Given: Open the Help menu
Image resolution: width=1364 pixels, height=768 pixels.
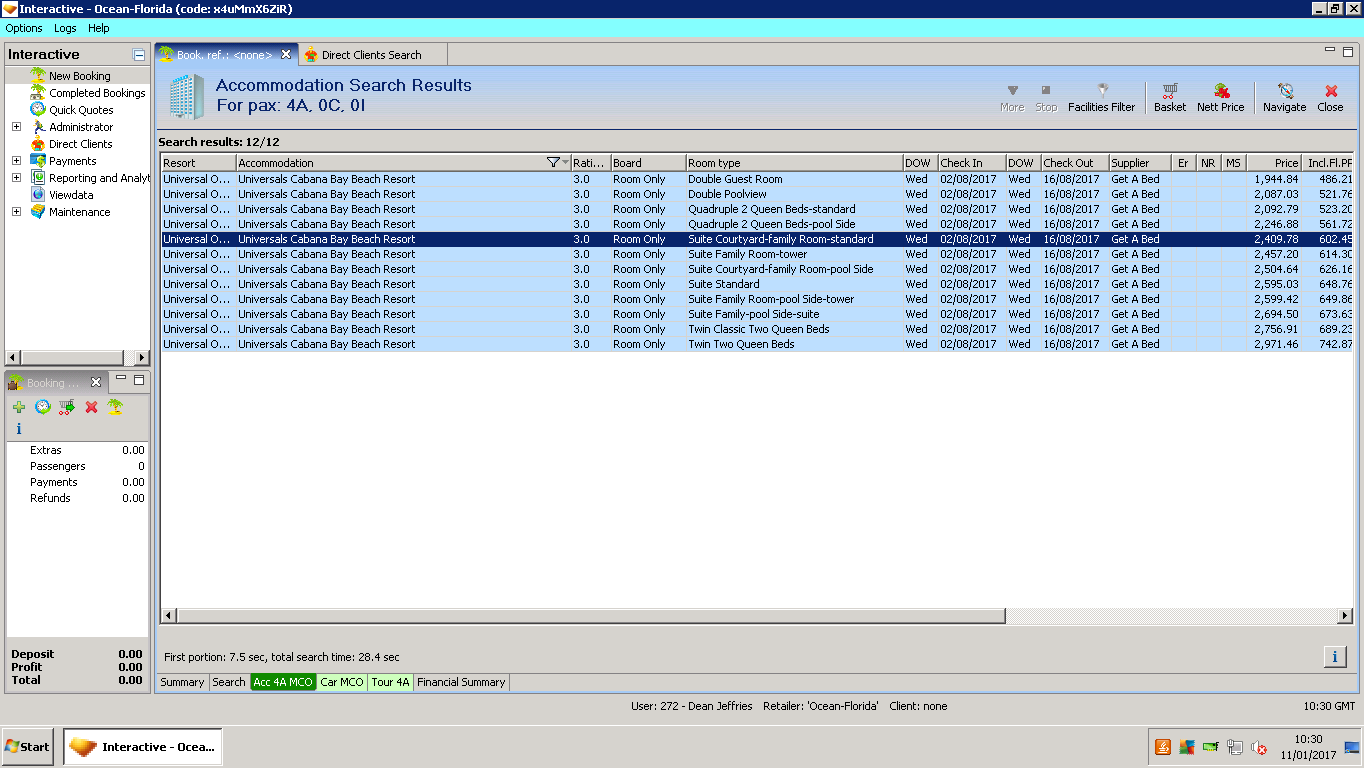Looking at the screenshot, I should coord(99,29).
